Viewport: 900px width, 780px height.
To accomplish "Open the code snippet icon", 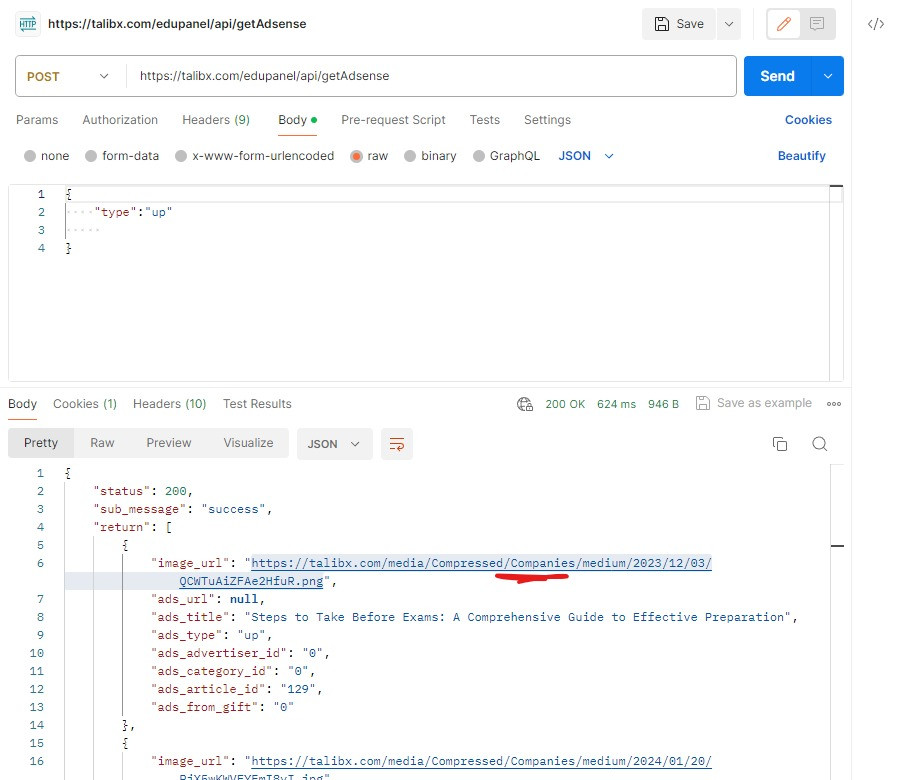I will point(875,24).
